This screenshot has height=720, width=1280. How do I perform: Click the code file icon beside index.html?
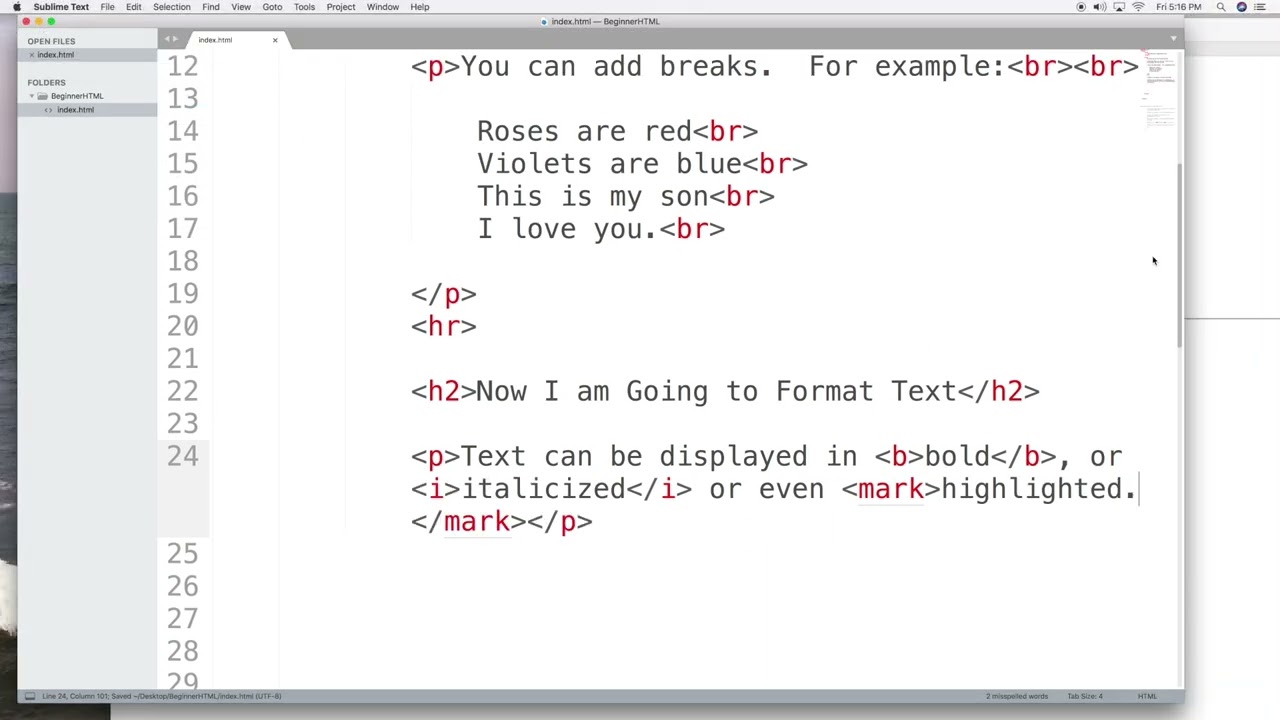(48, 110)
